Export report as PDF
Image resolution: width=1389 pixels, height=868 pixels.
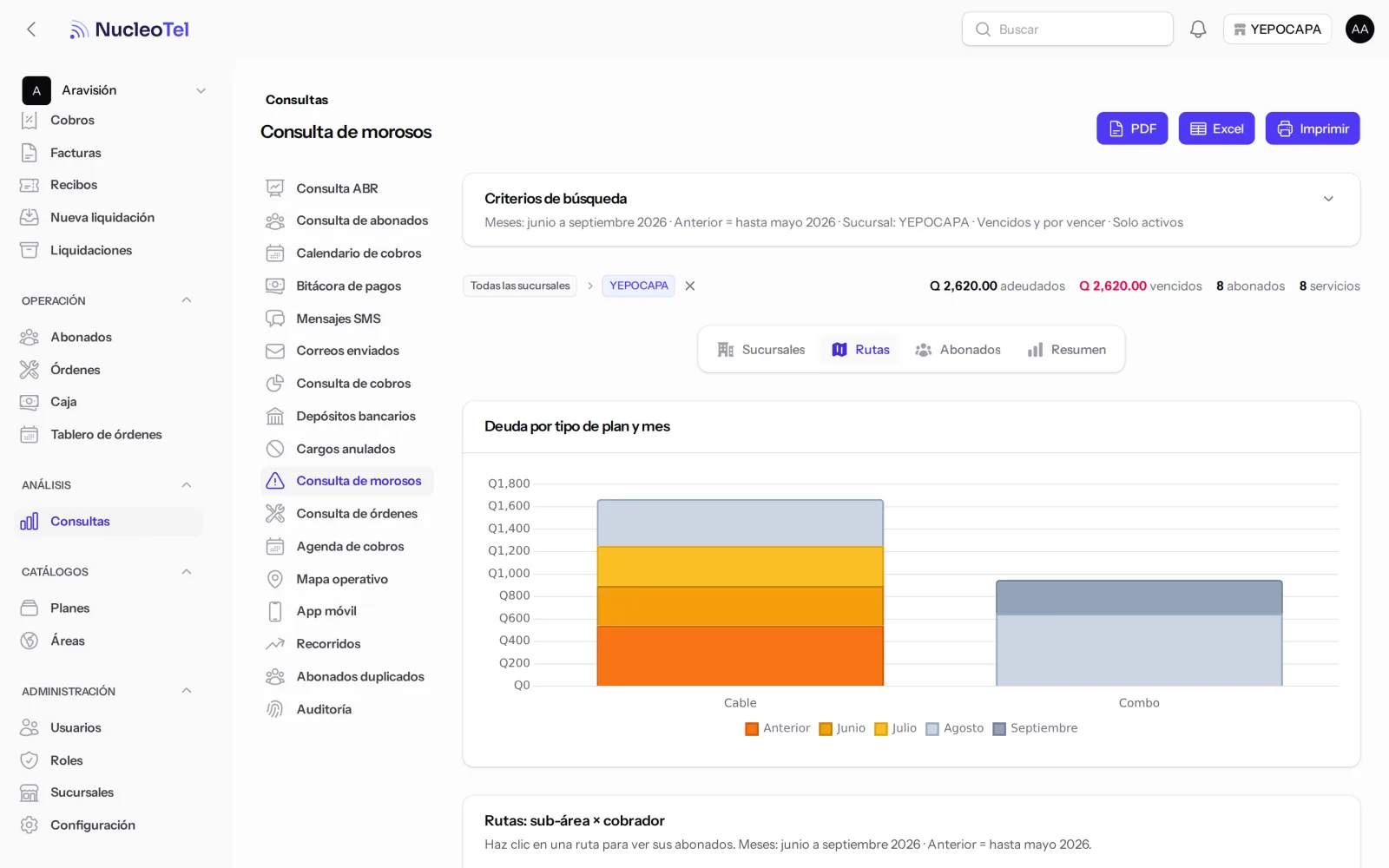tap(1132, 128)
